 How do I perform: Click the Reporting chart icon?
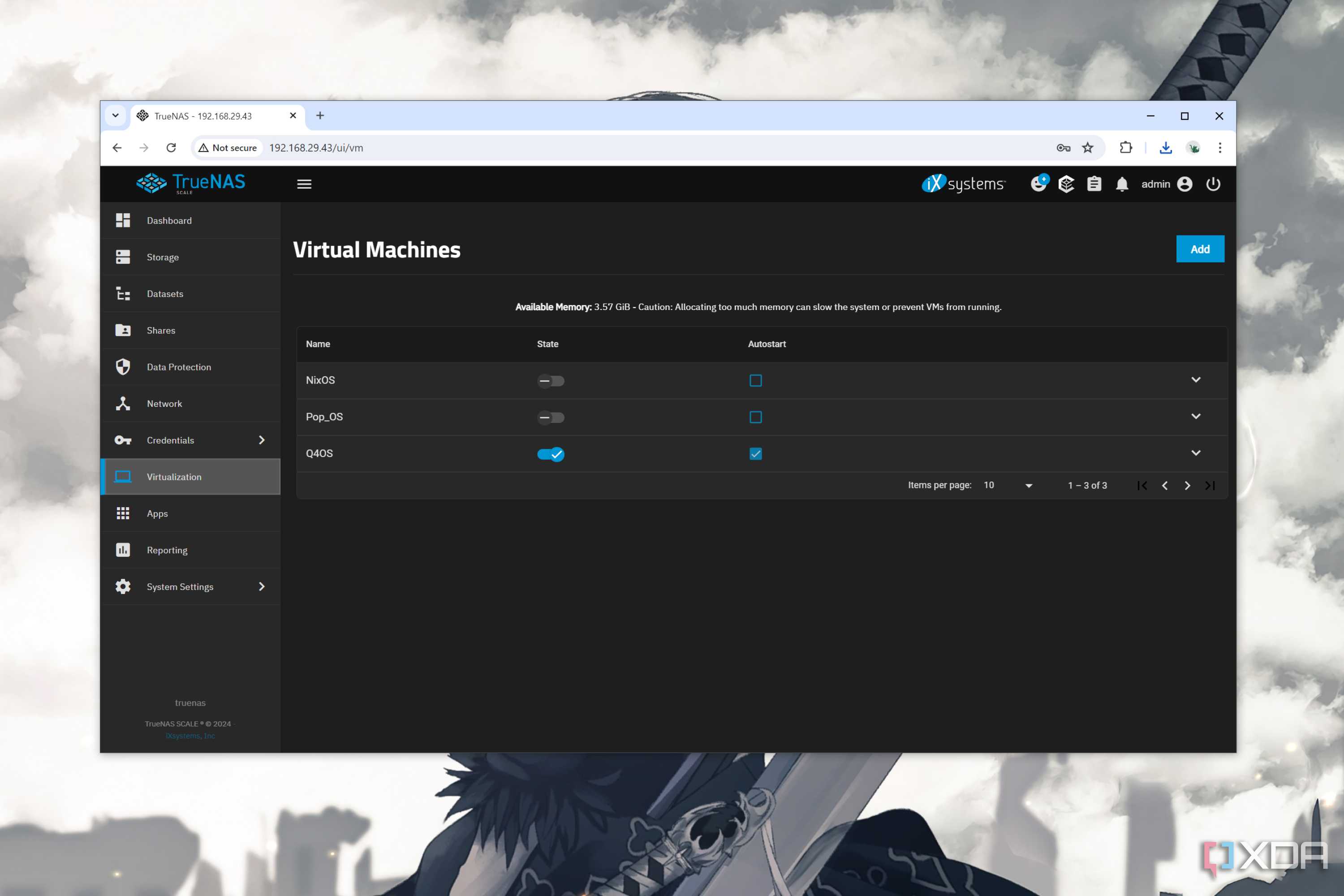tap(123, 550)
